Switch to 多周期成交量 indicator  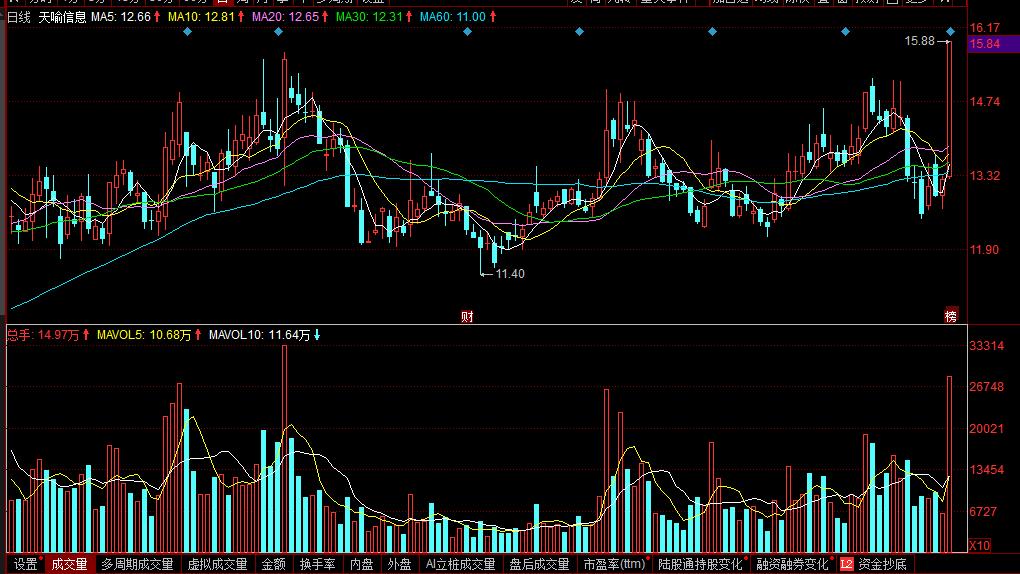click(x=137, y=564)
